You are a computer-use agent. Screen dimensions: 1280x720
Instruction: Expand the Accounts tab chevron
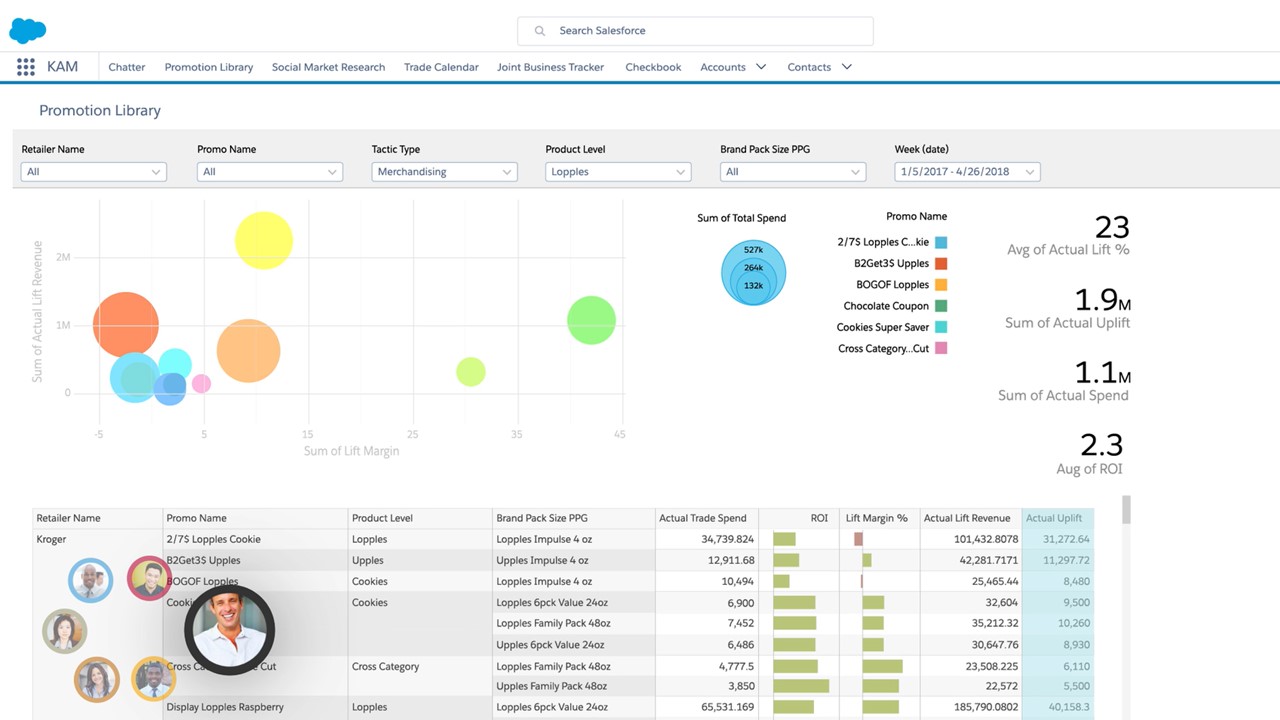point(761,67)
